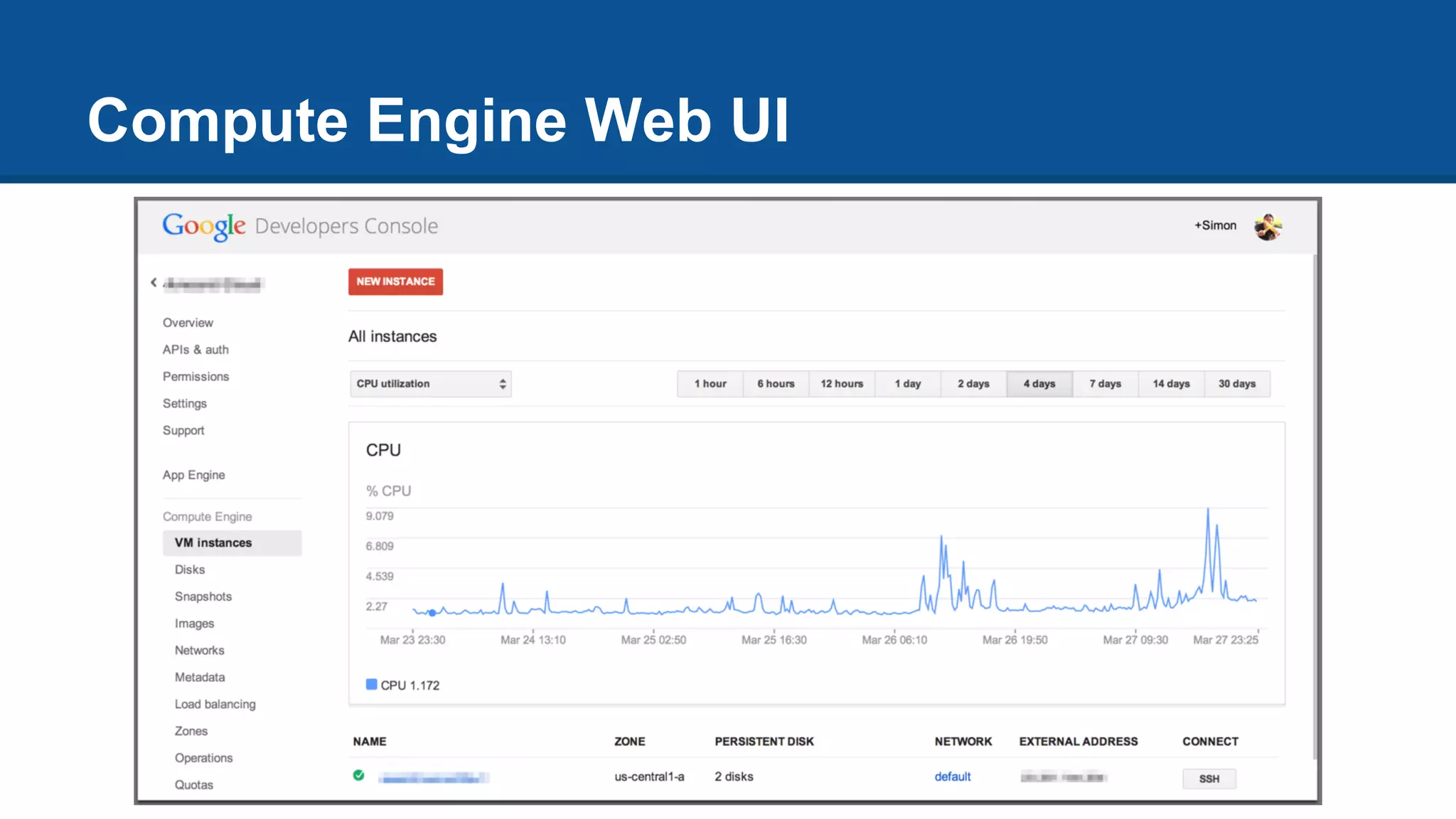
Task: Open Quotas under Compute Engine
Action: click(194, 785)
